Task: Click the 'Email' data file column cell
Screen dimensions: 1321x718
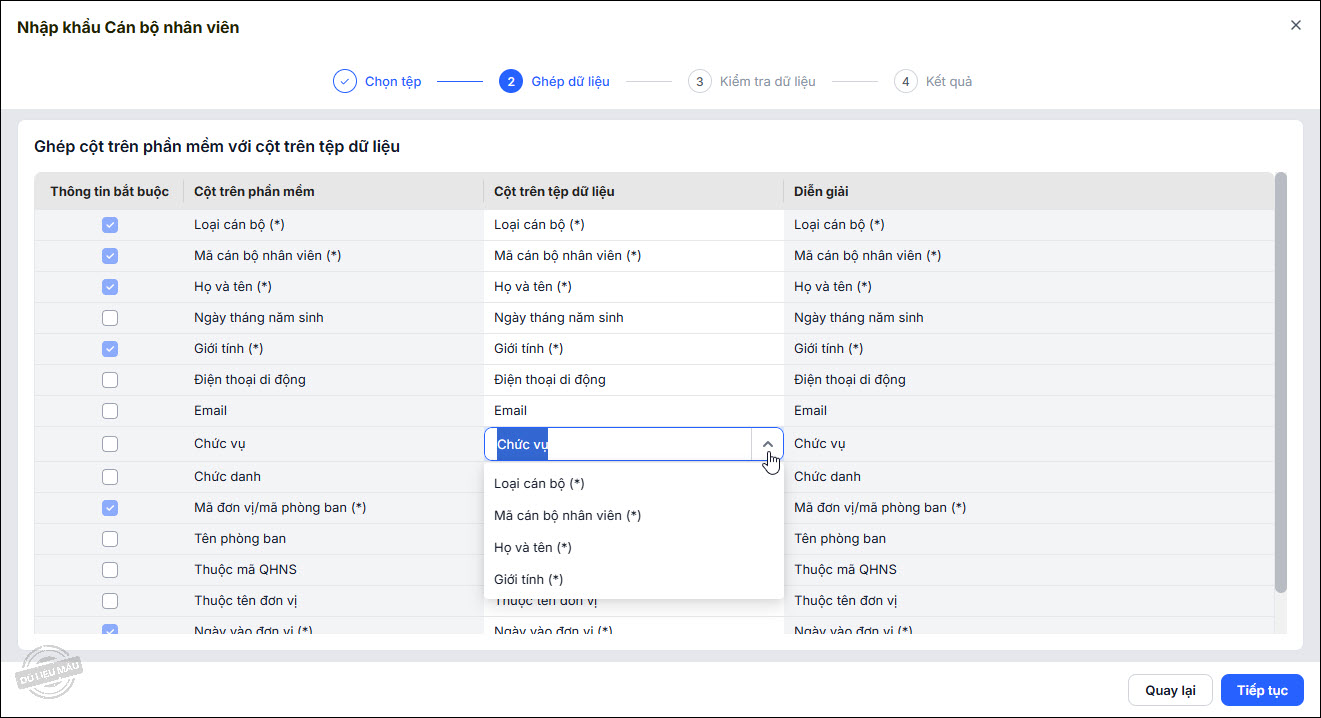Action: coord(632,411)
